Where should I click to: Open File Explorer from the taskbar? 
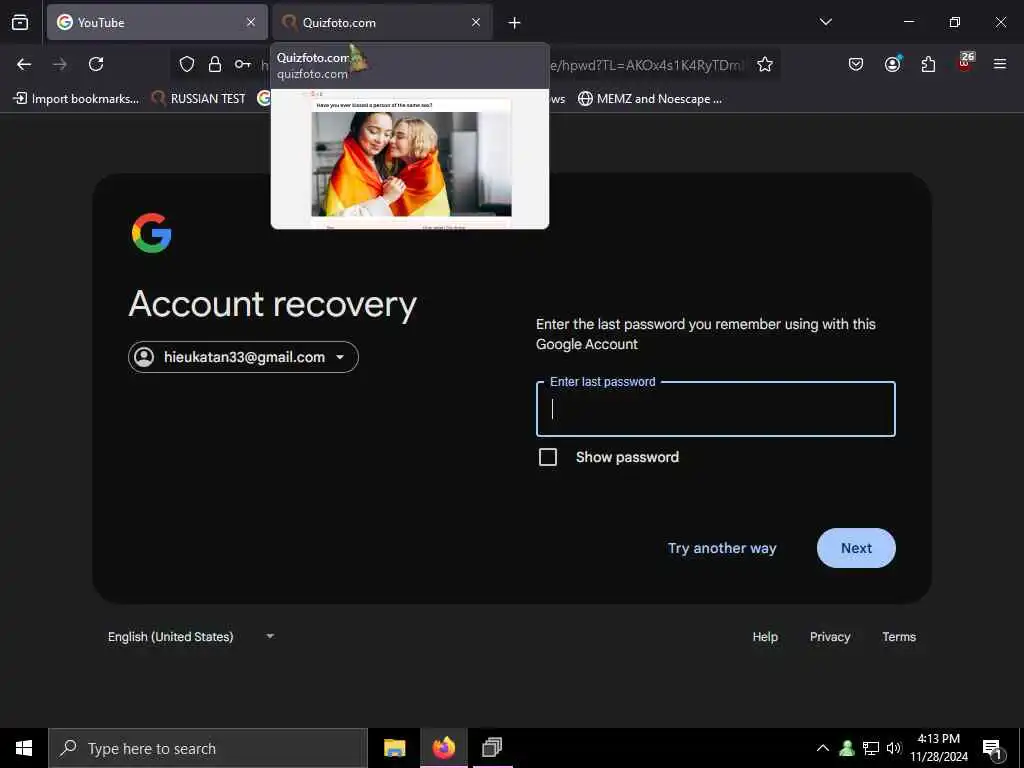[x=394, y=748]
